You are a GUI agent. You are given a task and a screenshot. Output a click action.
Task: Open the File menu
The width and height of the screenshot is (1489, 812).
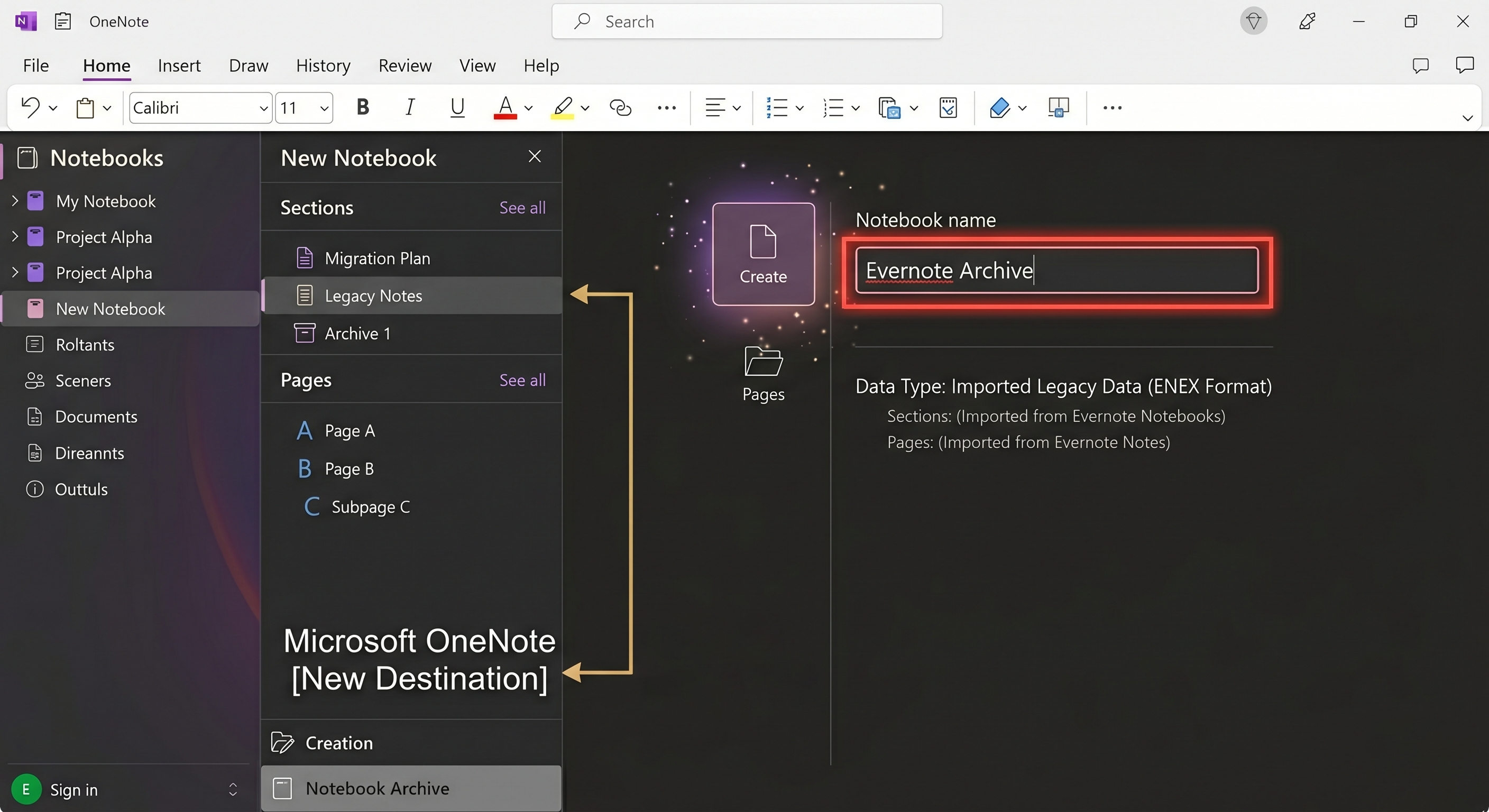(x=36, y=66)
